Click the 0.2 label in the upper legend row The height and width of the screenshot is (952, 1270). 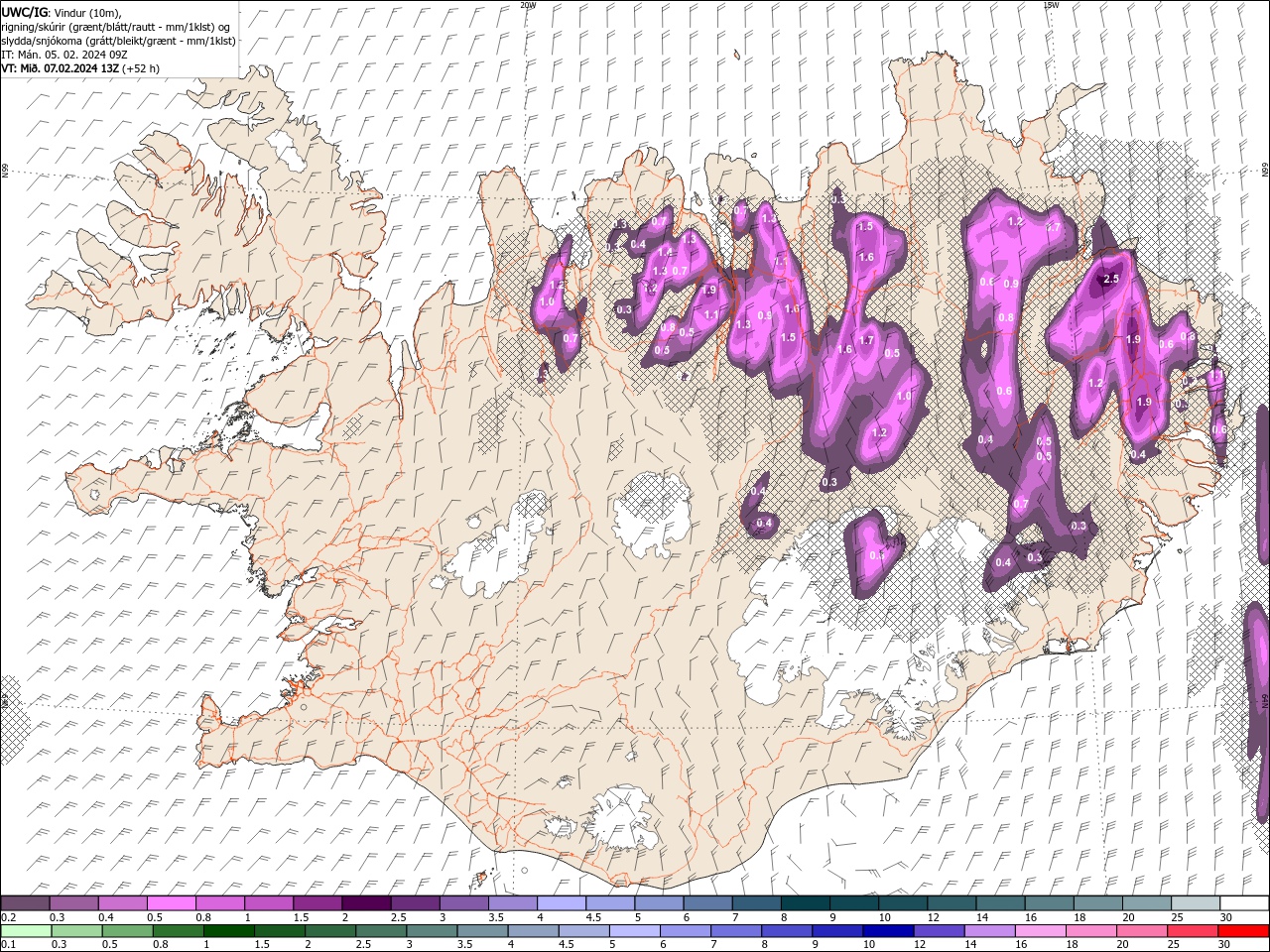tap(7, 917)
